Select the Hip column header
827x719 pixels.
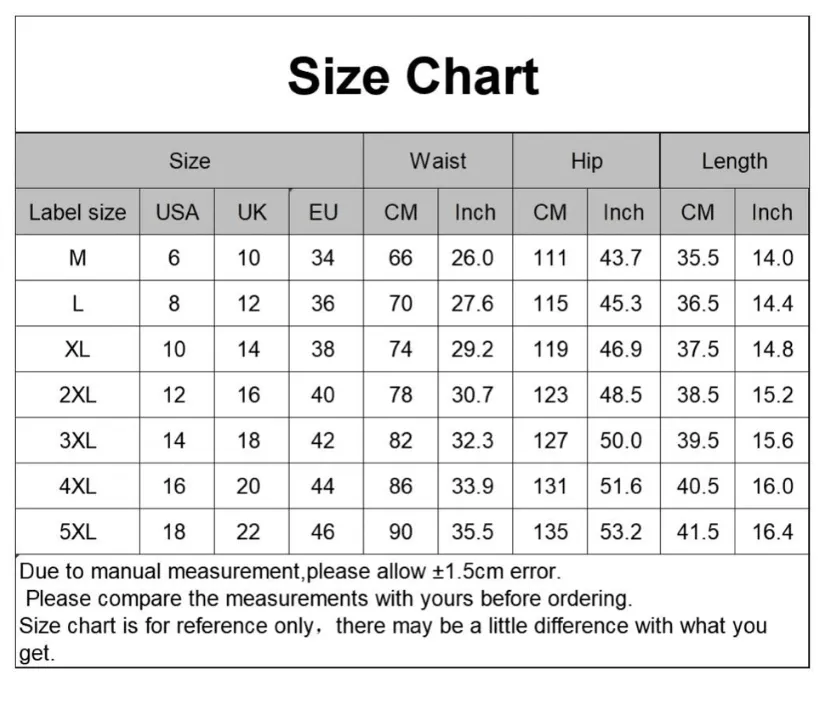coord(586,161)
